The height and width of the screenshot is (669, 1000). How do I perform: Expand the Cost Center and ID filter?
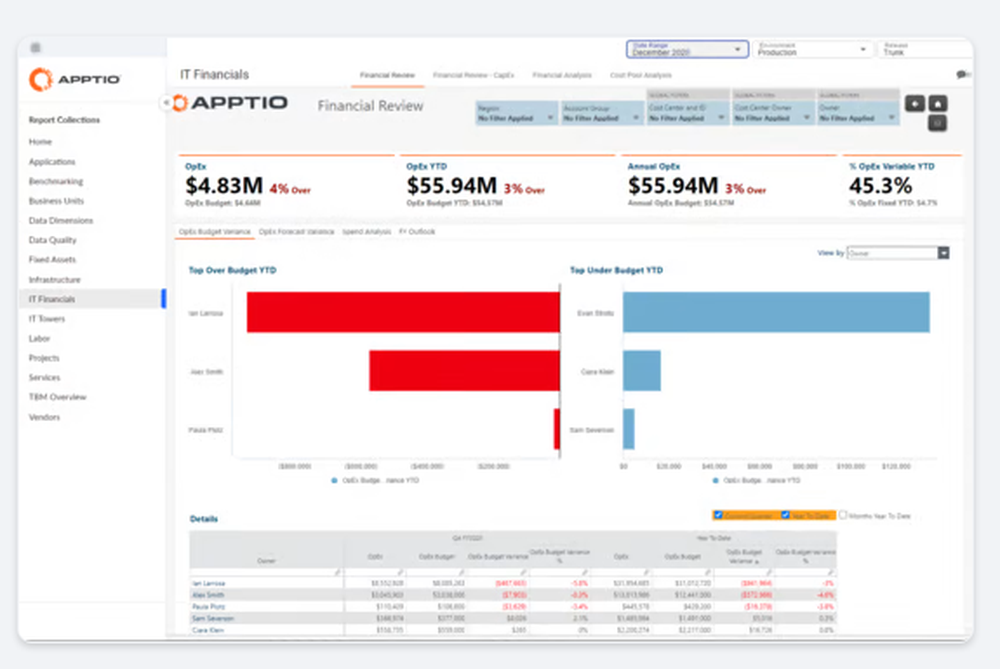[687, 114]
